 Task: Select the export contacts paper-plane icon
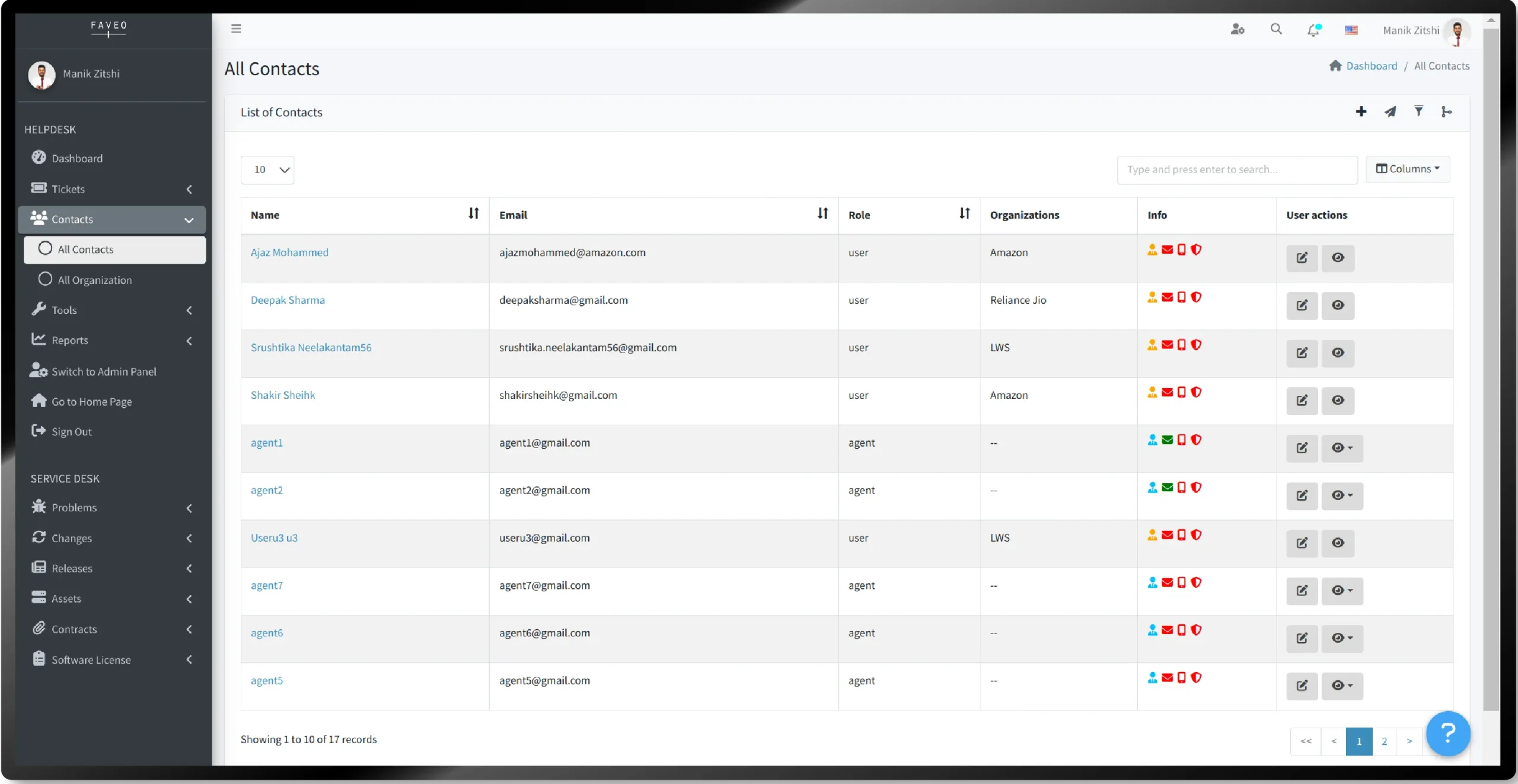(1390, 111)
